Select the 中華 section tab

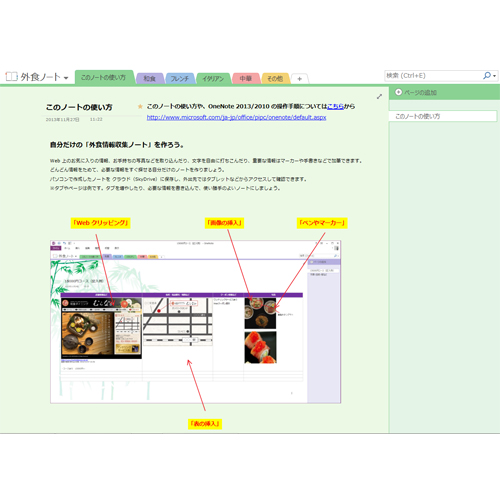tap(246, 79)
